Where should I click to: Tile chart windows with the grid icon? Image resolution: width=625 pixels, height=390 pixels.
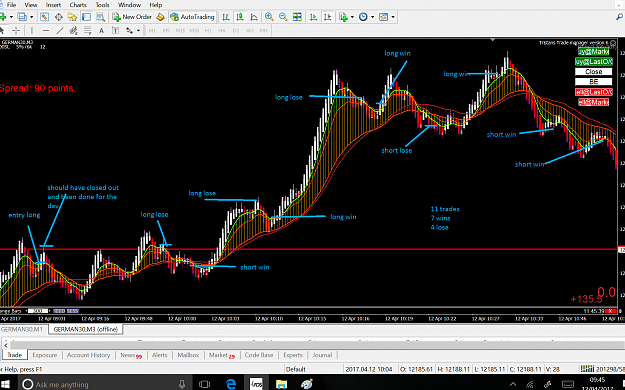[x=297, y=17]
